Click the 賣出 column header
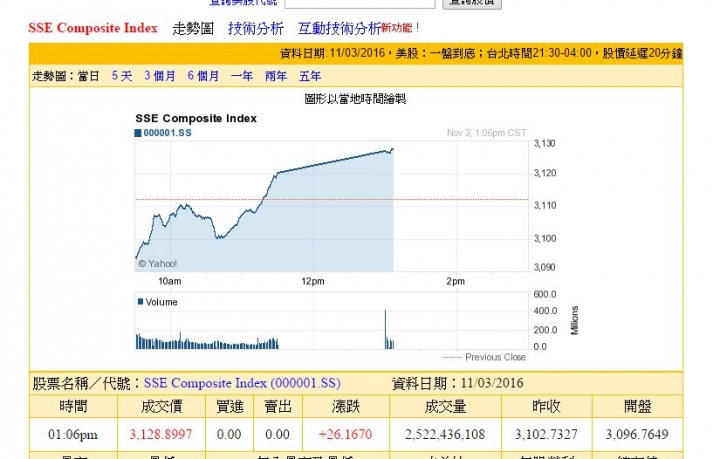720x459 pixels. [x=277, y=406]
